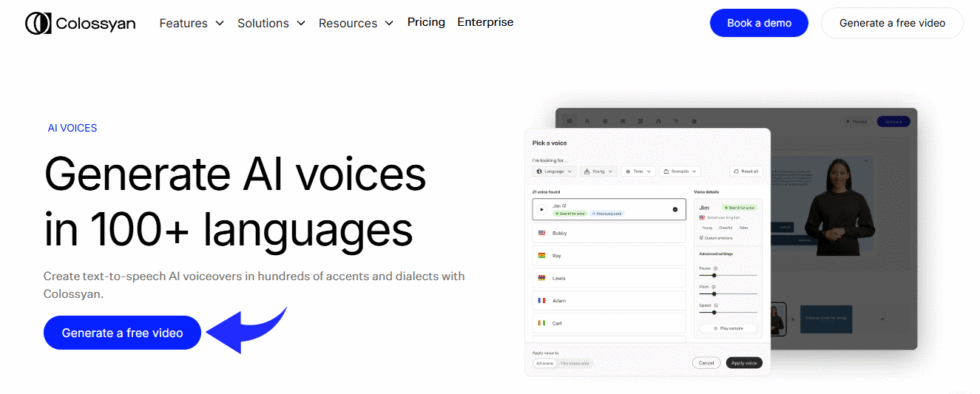Adjust the Speed slider handle
This screenshot has height=394, width=980.
click(714, 312)
